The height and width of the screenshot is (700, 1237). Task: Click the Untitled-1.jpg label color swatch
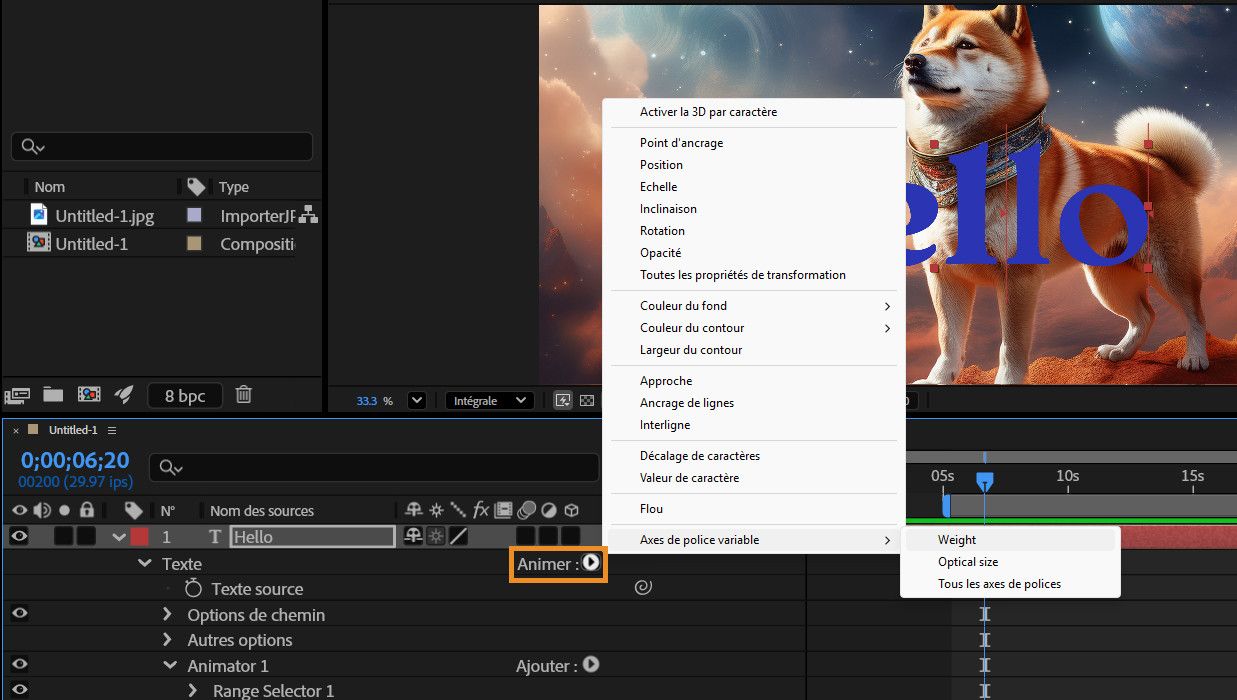pos(194,214)
